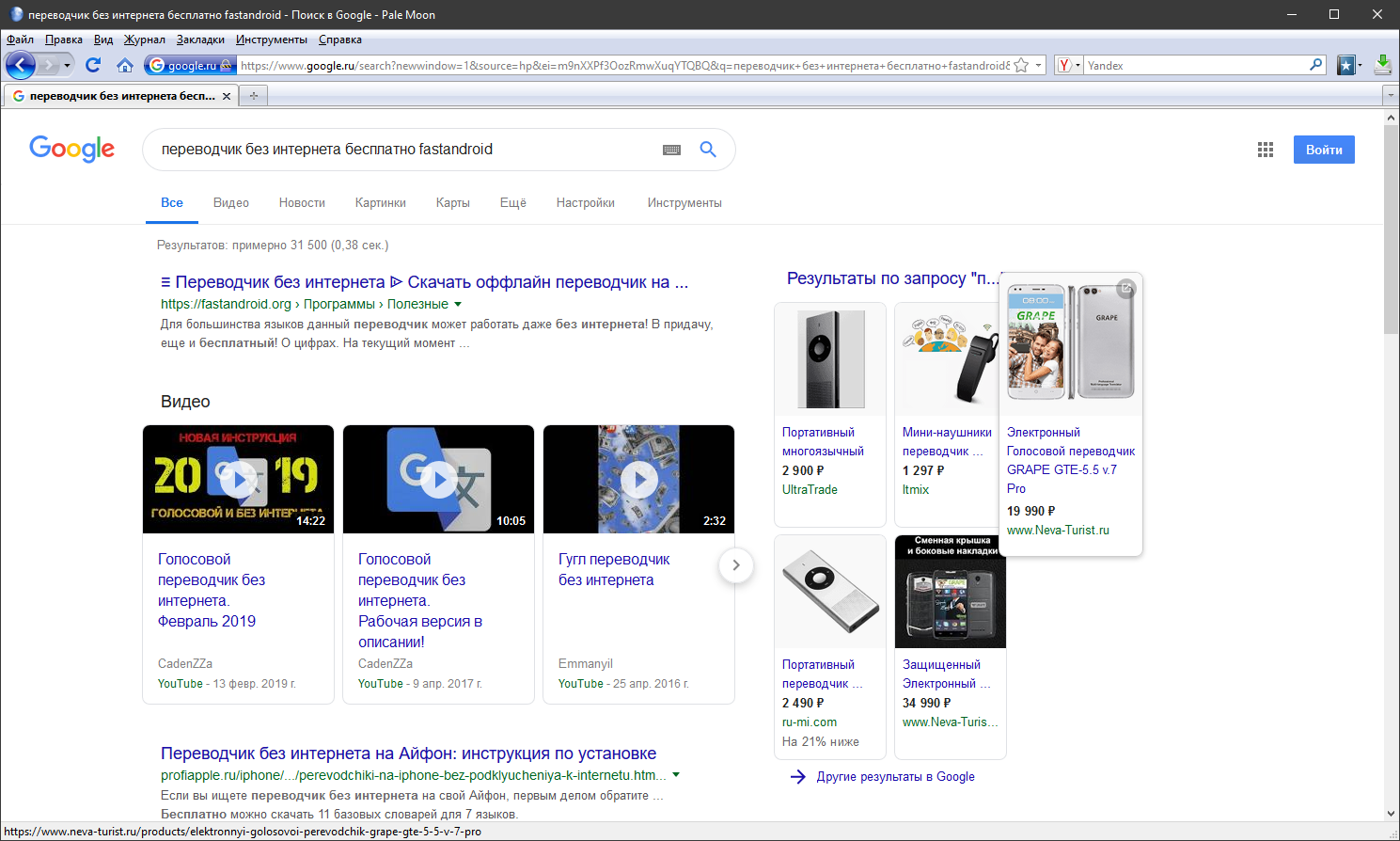Switch to the Видео results tab
The height and width of the screenshot is (841, 1400).
tap(231, 202)
